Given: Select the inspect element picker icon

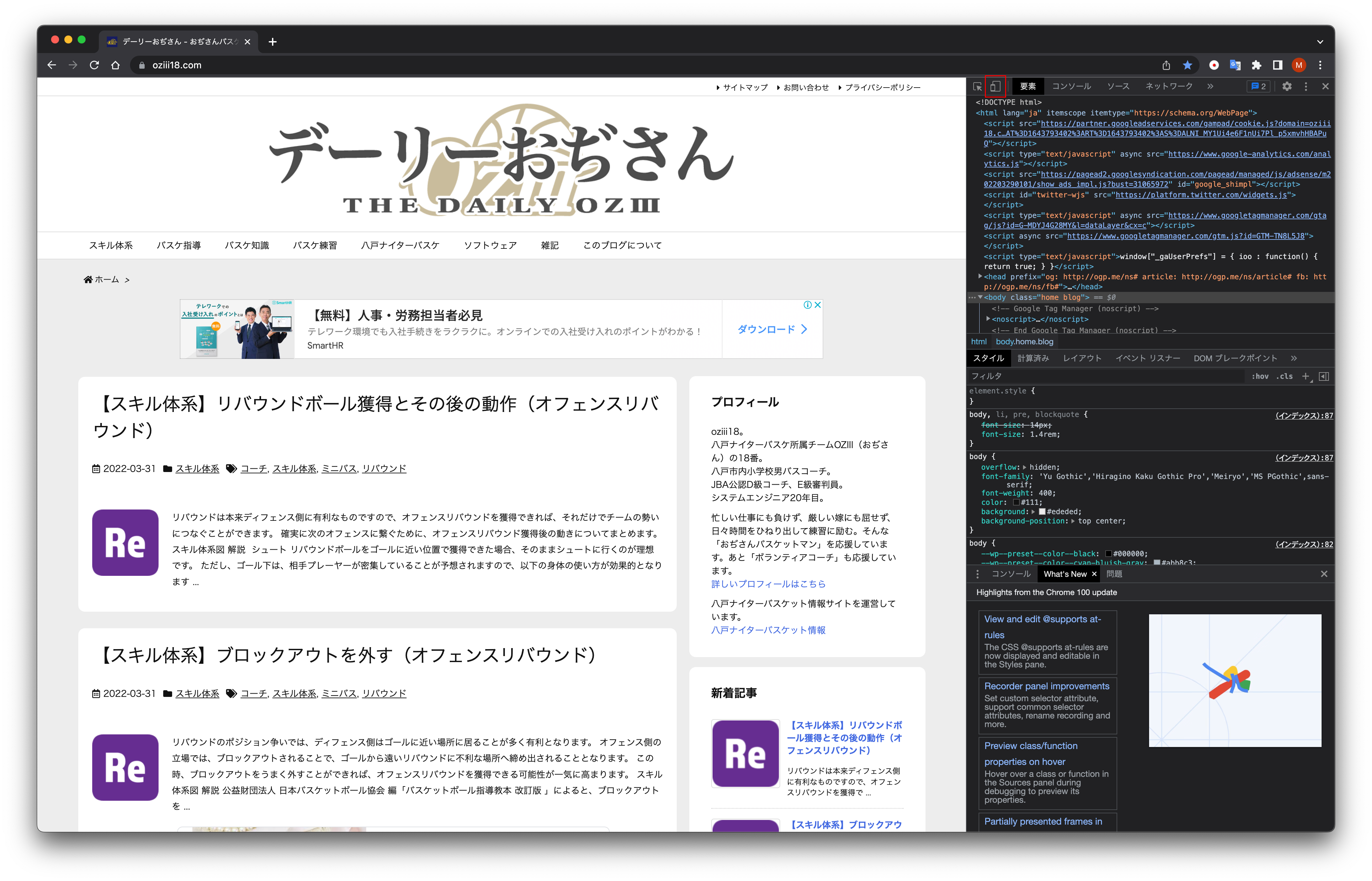Looking at the screenshot, I should pos(977,86).
